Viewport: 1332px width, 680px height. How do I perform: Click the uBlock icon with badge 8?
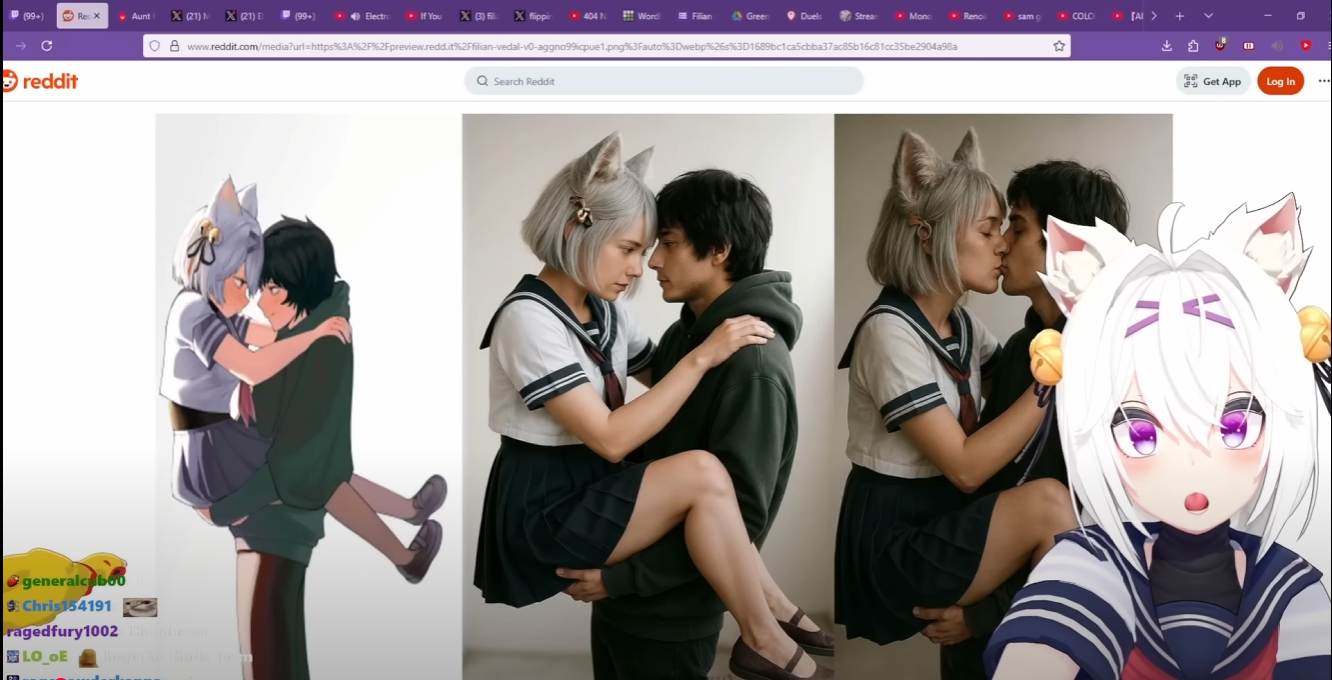(1221, 45)
